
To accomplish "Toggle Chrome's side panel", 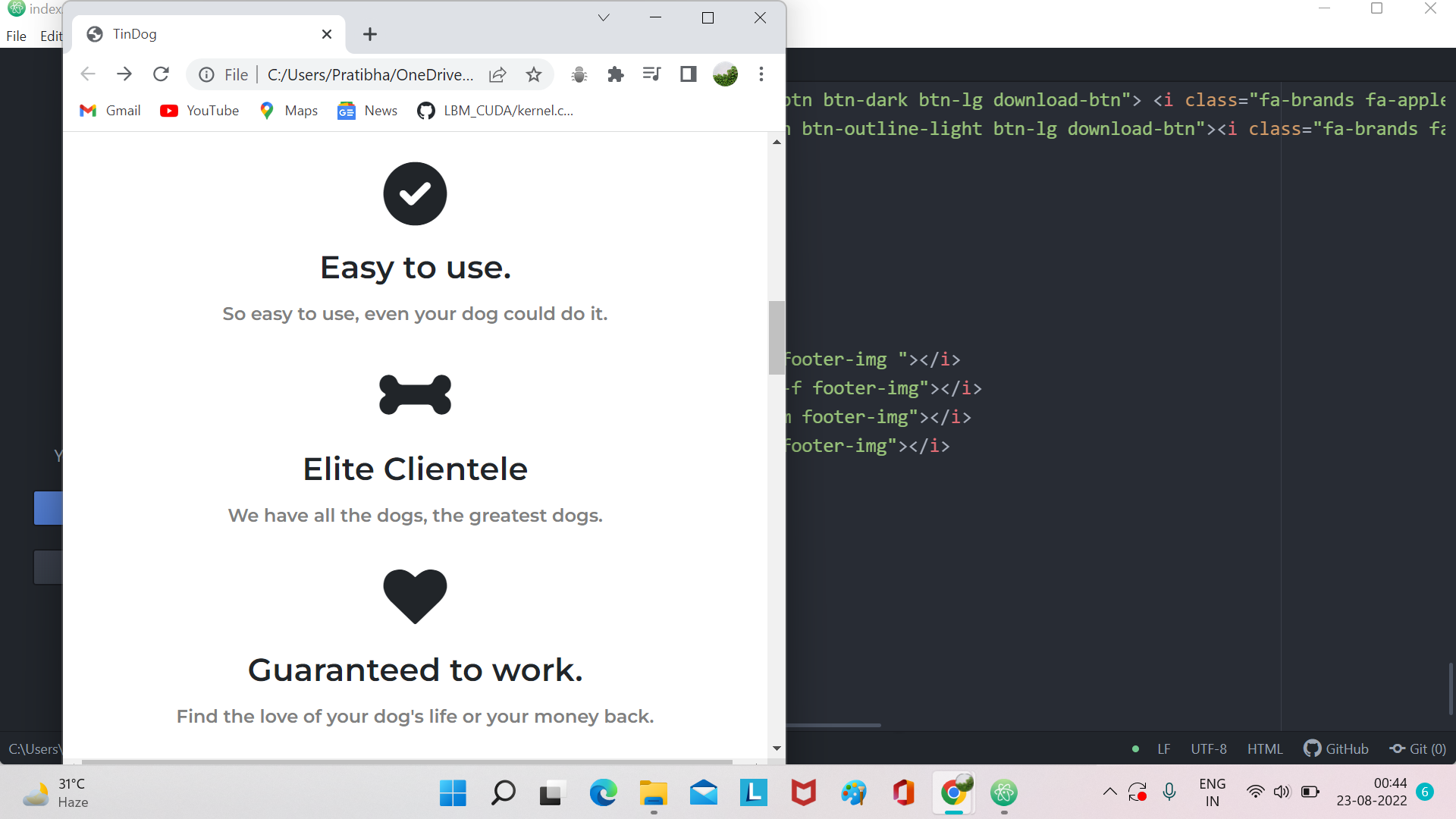I will click(x=688, y=74).
